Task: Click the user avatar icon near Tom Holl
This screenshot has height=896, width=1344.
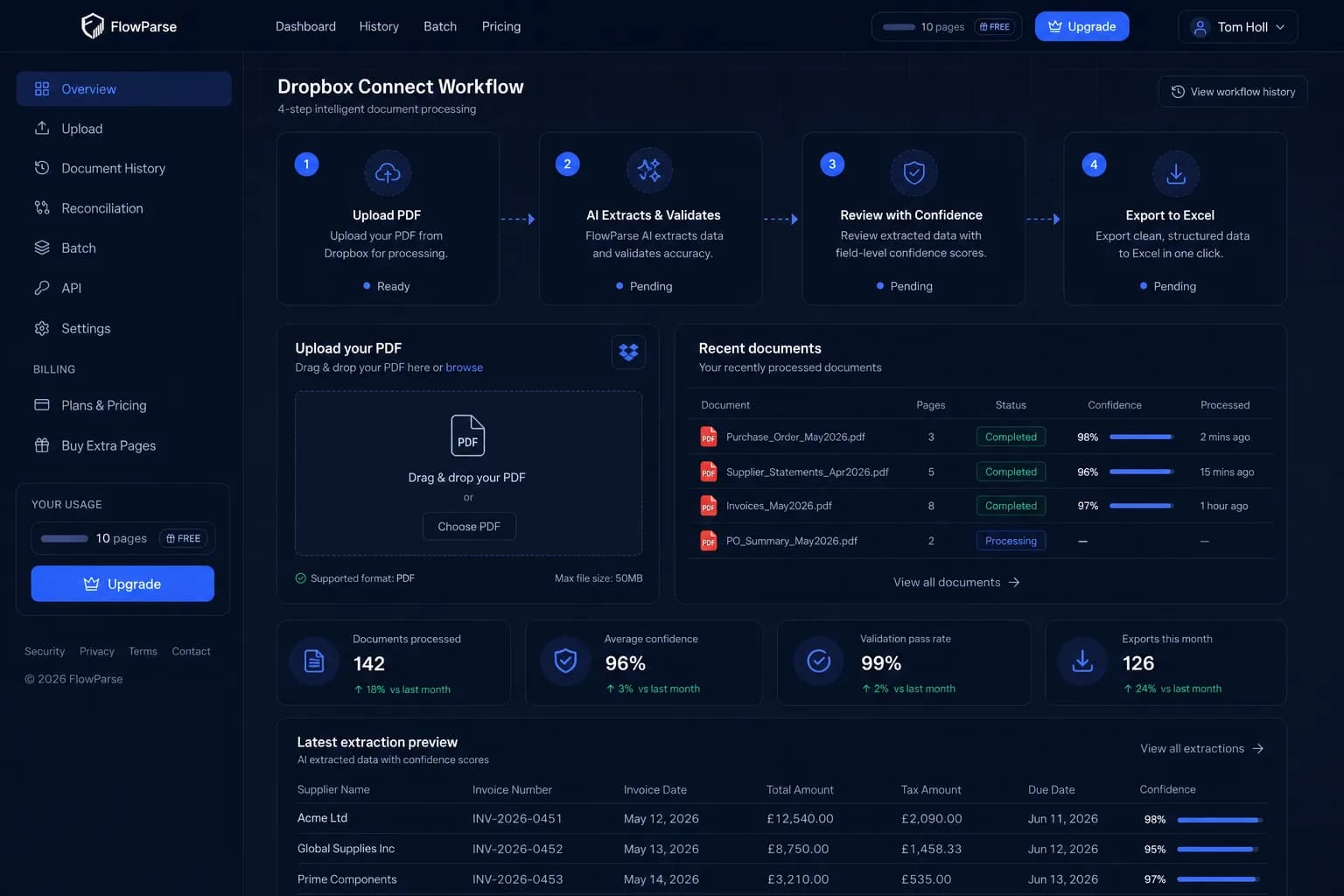Action: point(1200,27)
